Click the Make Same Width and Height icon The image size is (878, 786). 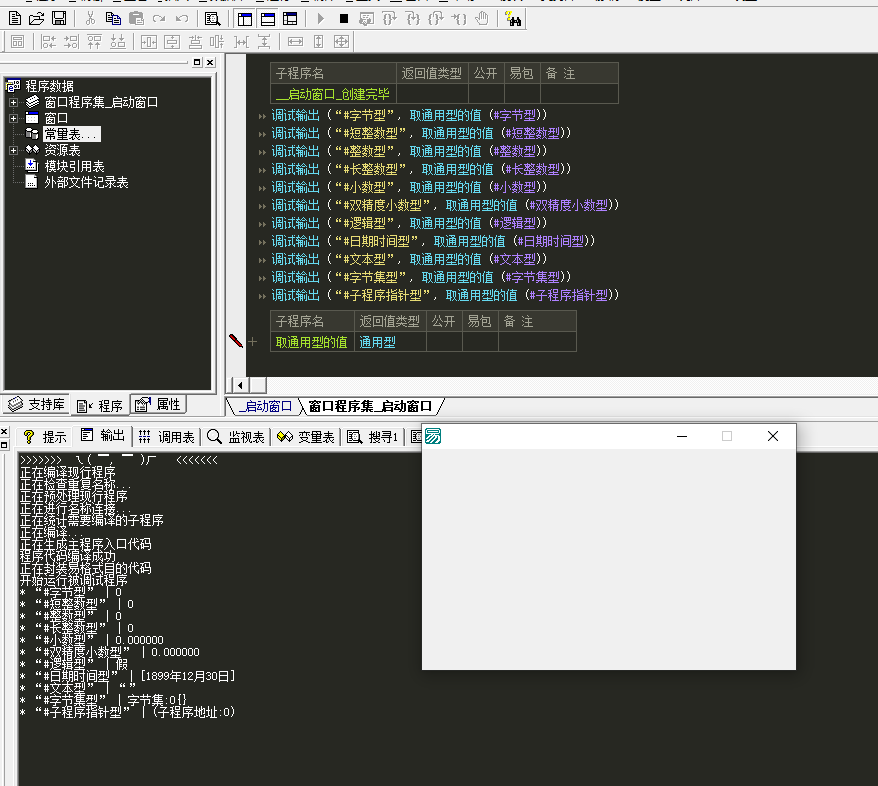click(341, 41)
